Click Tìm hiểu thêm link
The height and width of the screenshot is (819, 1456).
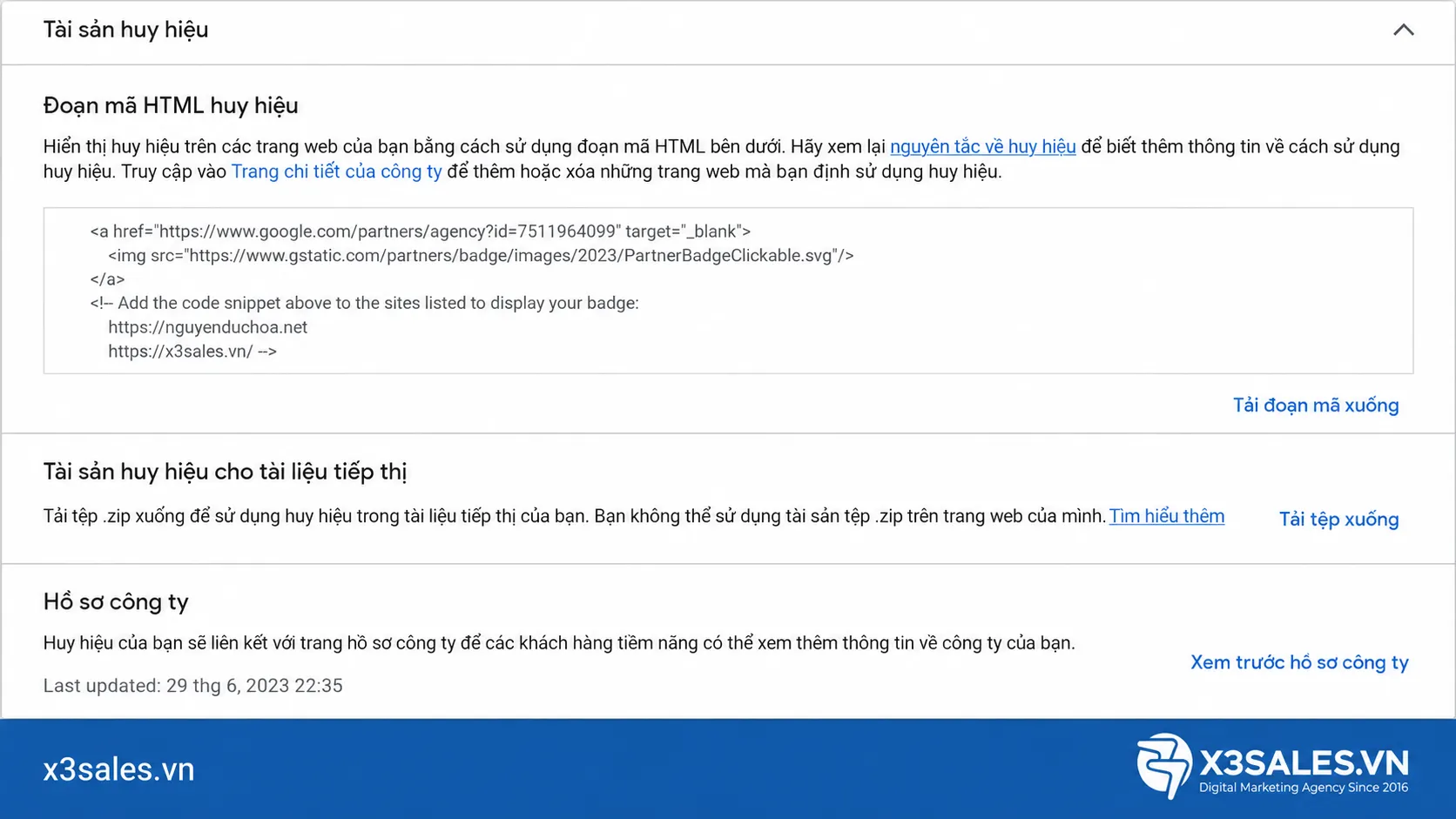[1166, 516]
